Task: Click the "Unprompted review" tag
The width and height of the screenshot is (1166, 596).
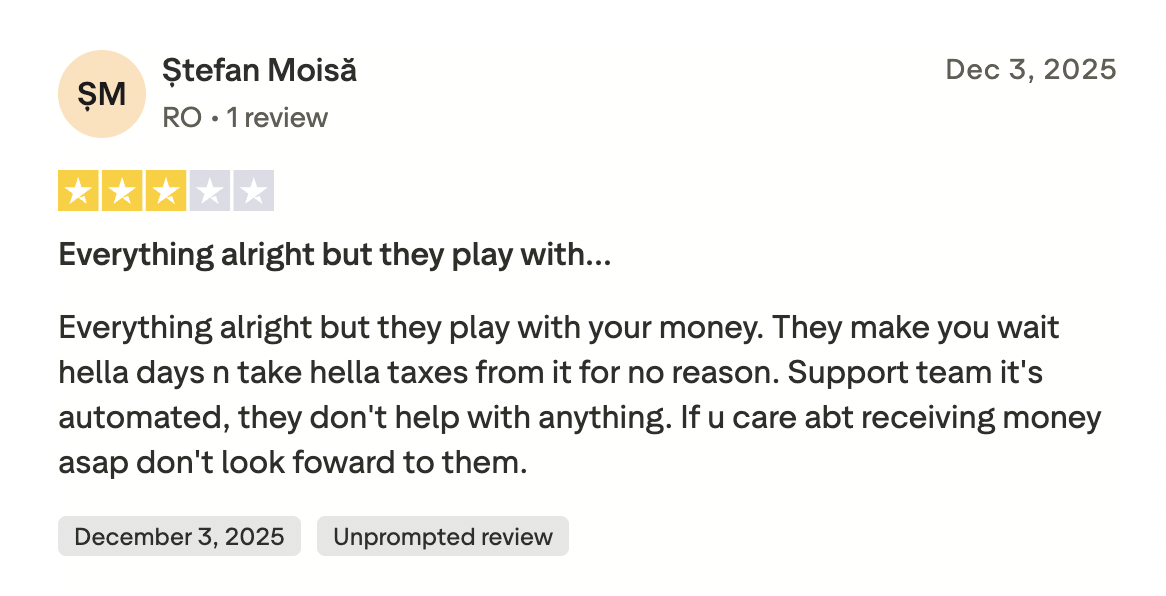Action: 442,537
